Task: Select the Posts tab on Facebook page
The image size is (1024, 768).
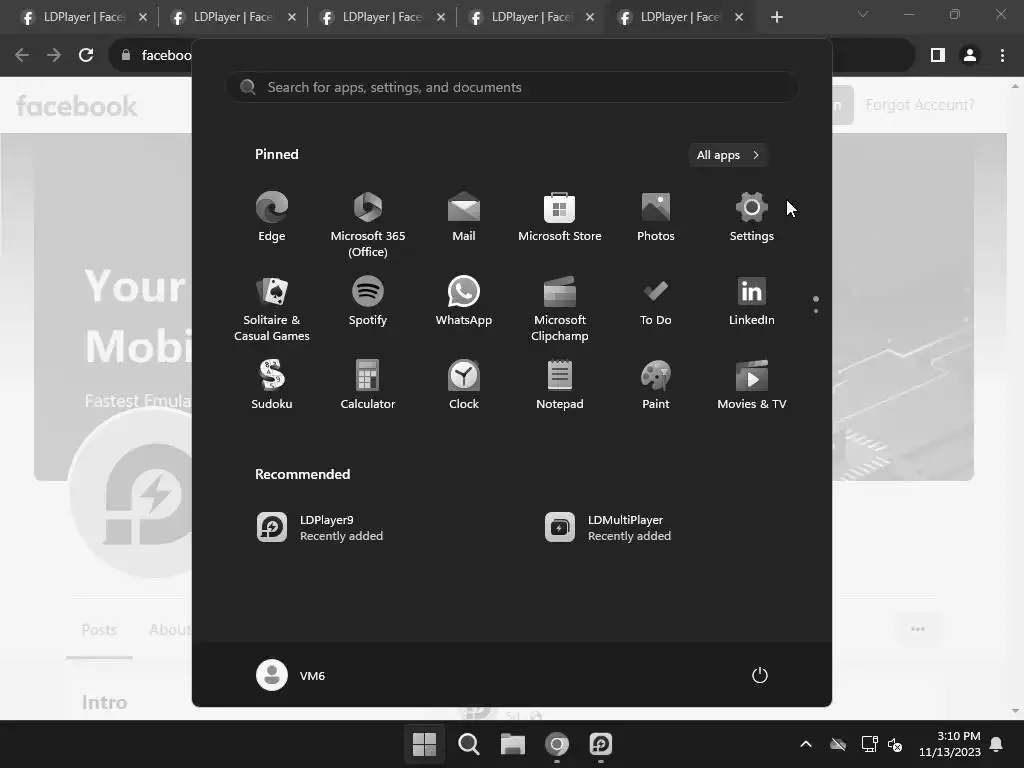Action: (x=99, y=630)
